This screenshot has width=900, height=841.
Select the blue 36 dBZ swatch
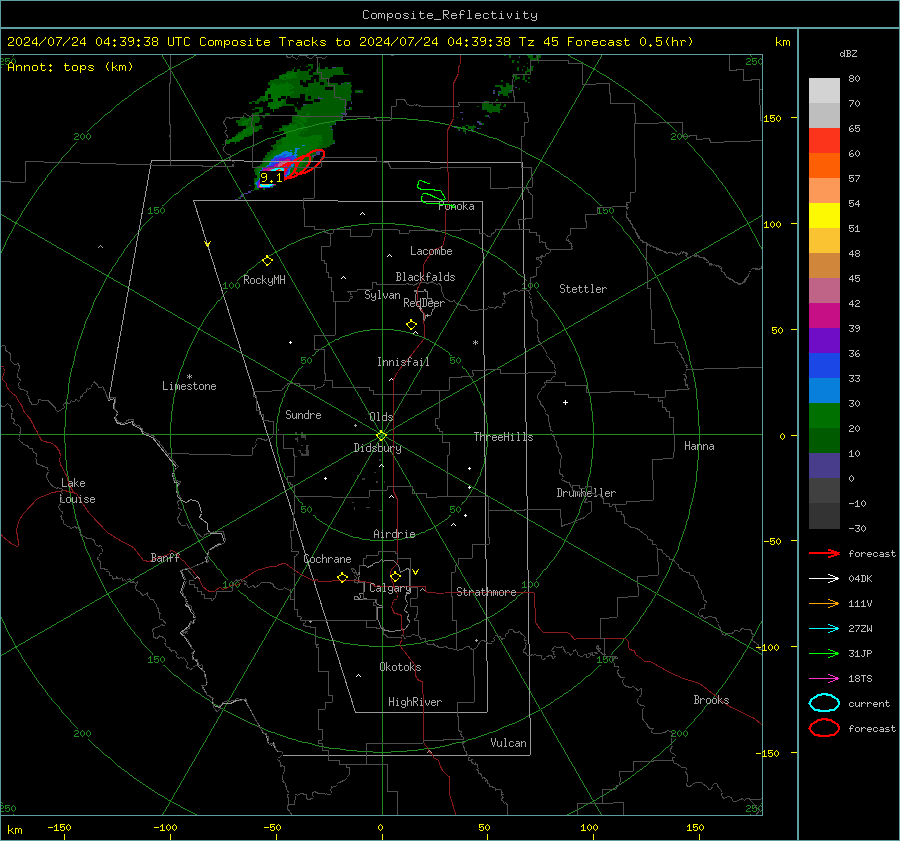click(x=824, y=365)
